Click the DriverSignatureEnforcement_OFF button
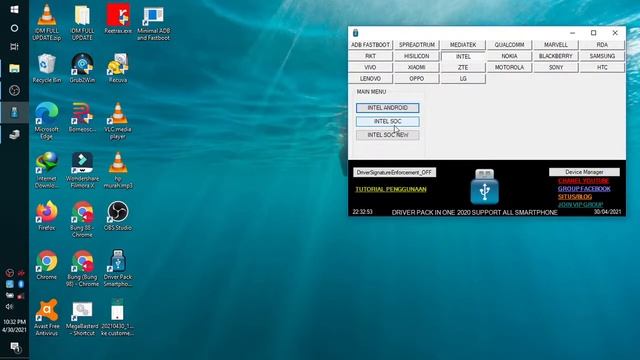 [x=394, y=172]
